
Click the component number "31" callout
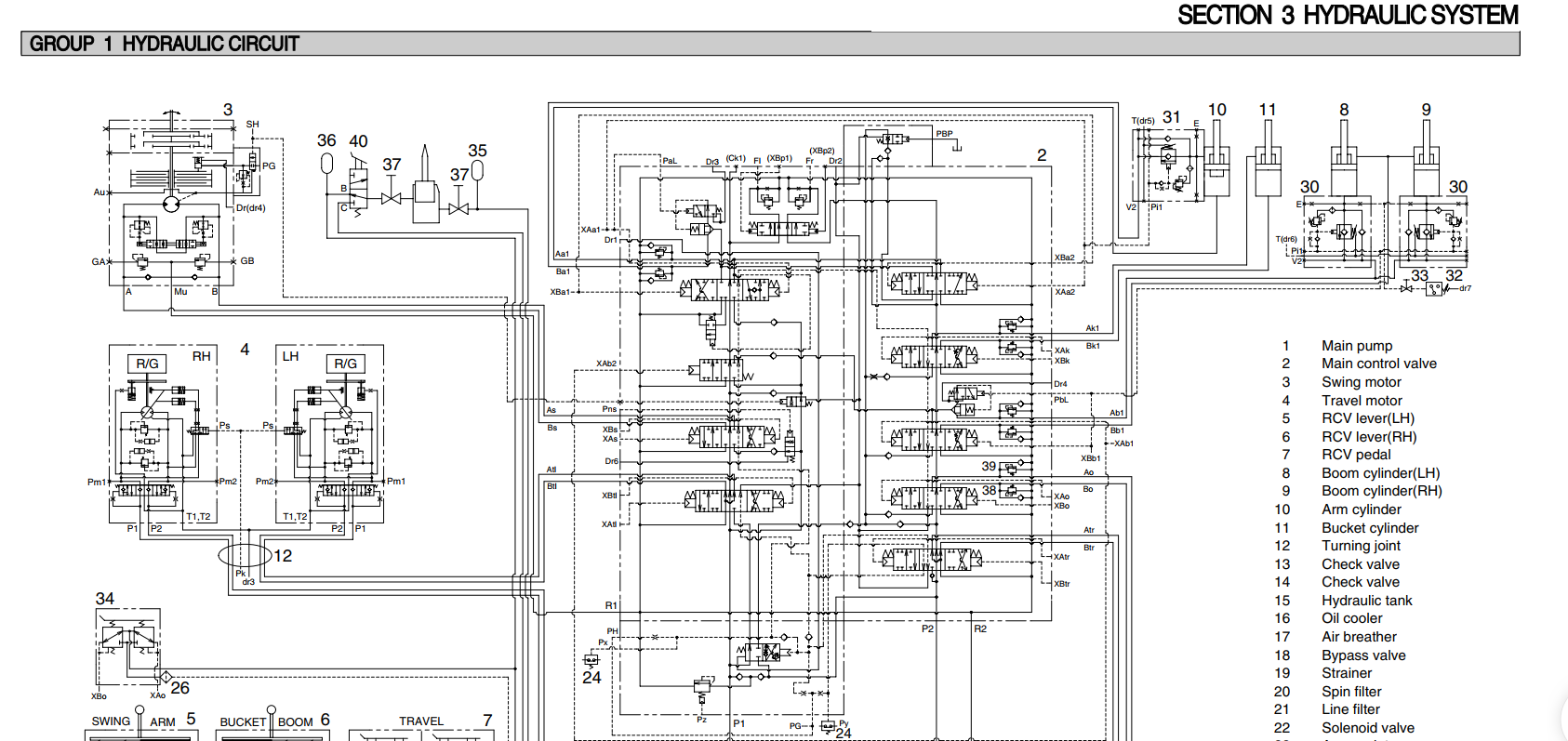(x=1172, y=117)
